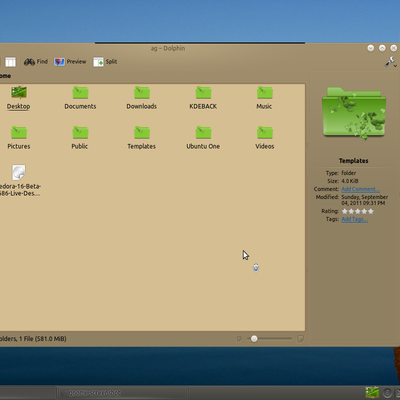The width and height of the screenshot is (400, 400).
Task: Click the Type value folder
Action: 349,173
